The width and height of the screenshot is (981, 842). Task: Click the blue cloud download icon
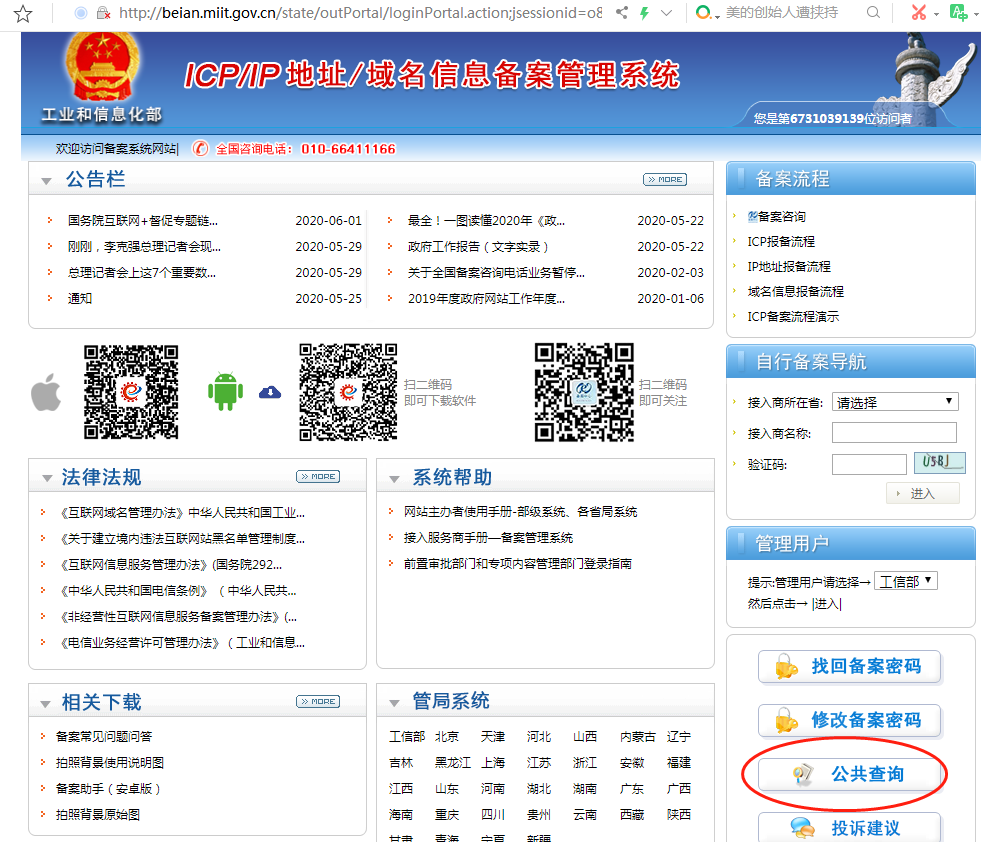[x=270, y=392]
